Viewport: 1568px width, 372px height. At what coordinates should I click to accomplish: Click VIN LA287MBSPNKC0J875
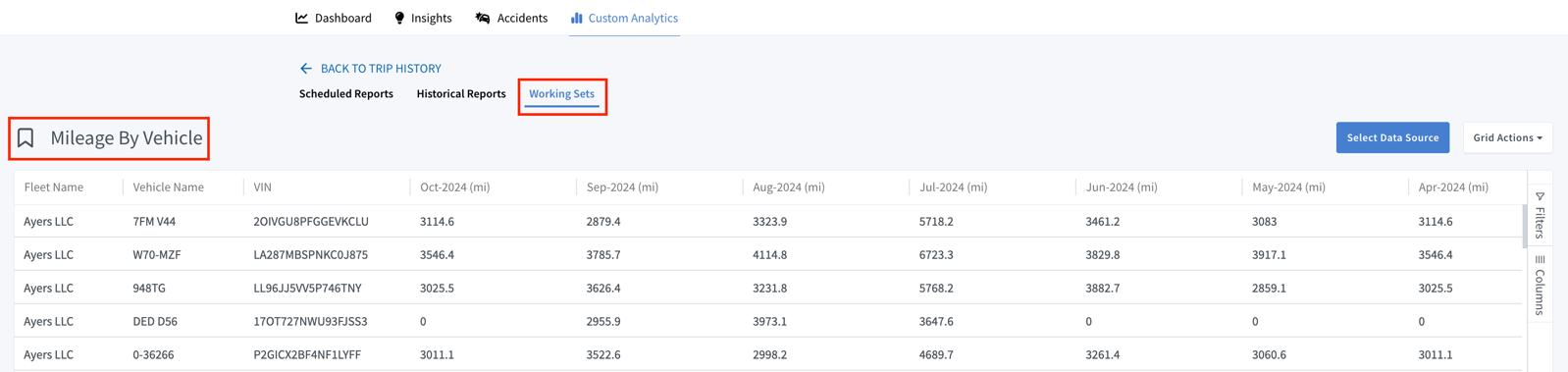[310, 255]
